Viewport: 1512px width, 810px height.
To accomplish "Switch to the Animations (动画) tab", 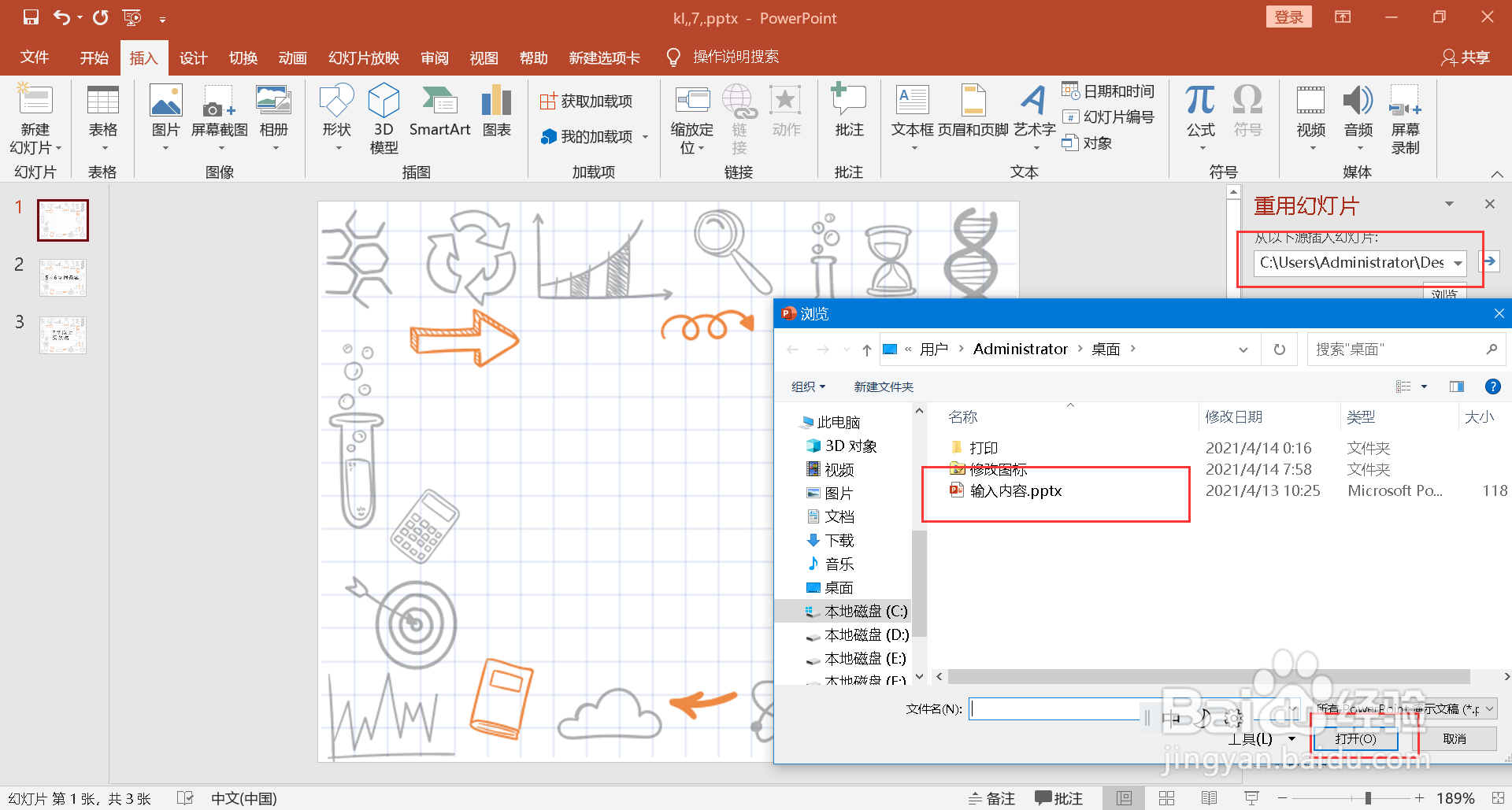I will click(292, 57).
